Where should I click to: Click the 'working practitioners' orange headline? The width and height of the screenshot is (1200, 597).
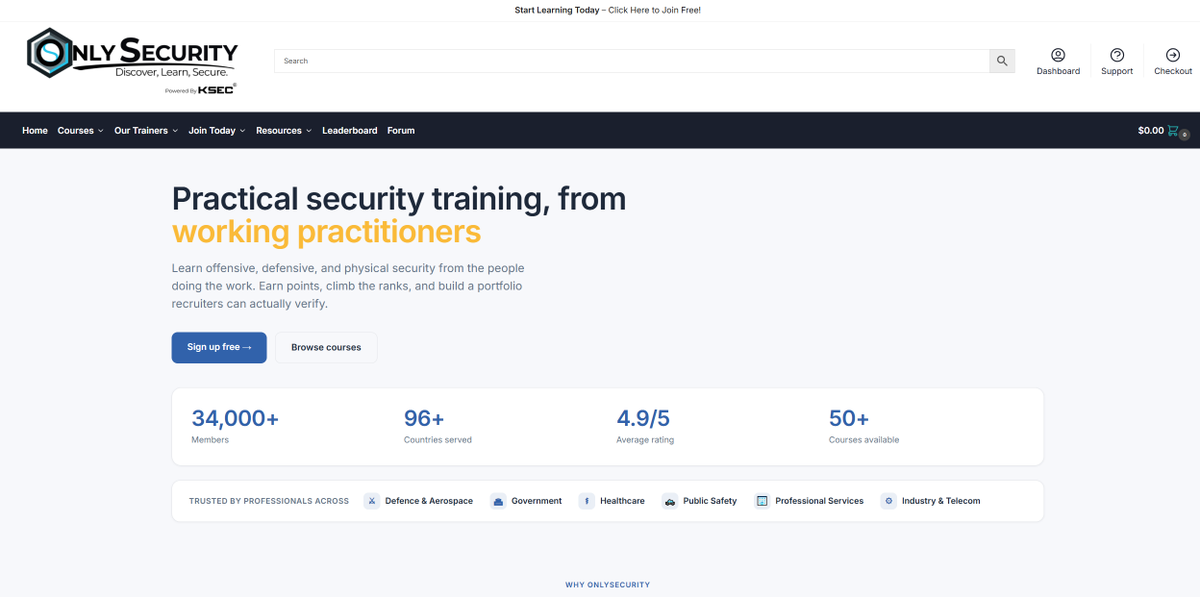[326, 232]
